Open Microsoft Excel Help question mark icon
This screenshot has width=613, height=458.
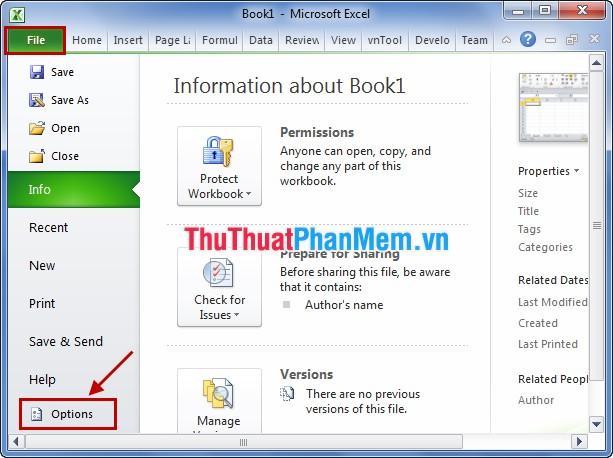pyautogui.click(x=528, y=39)
